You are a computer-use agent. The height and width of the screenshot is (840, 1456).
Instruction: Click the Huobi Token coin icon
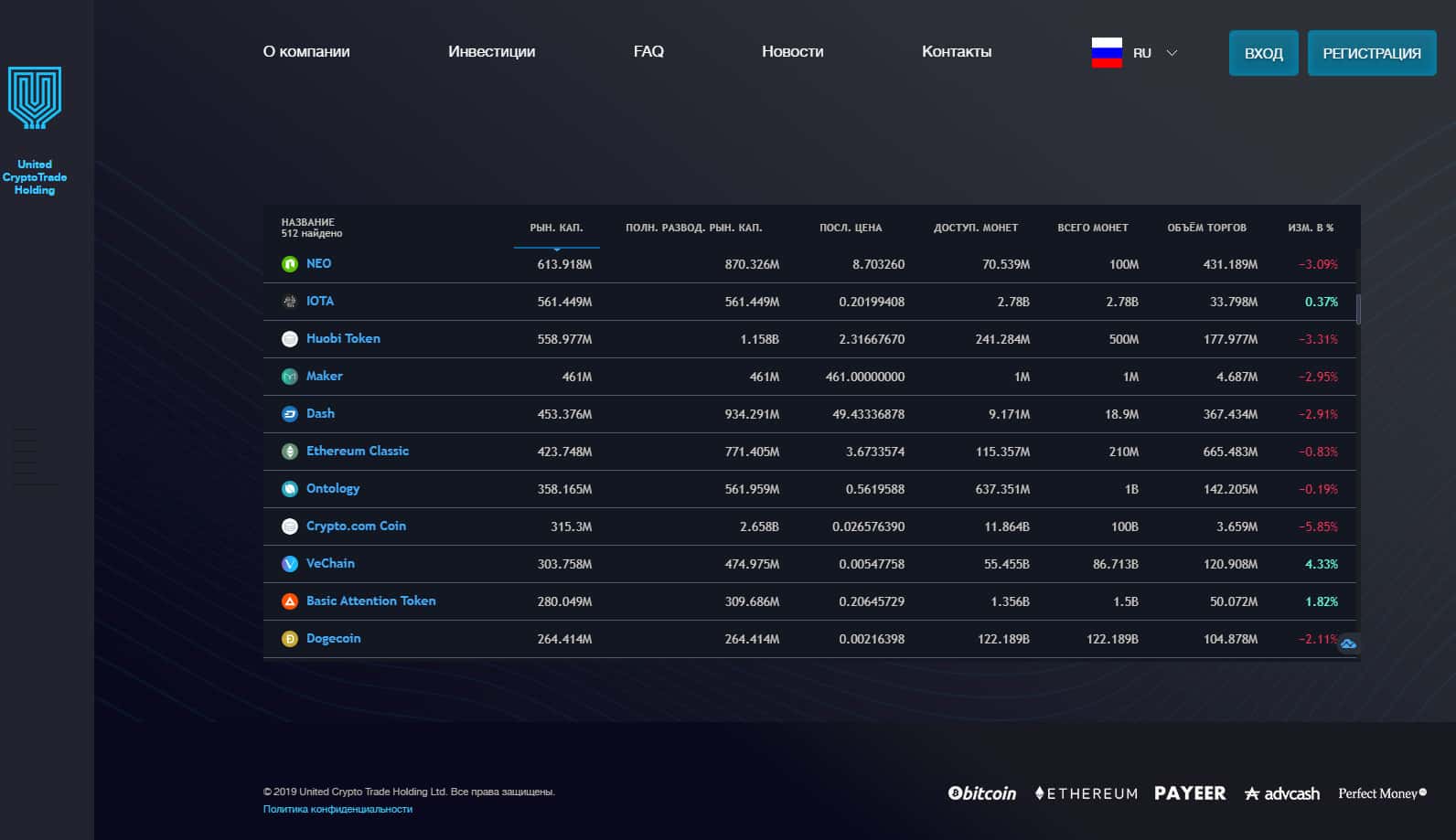[290, 339]
